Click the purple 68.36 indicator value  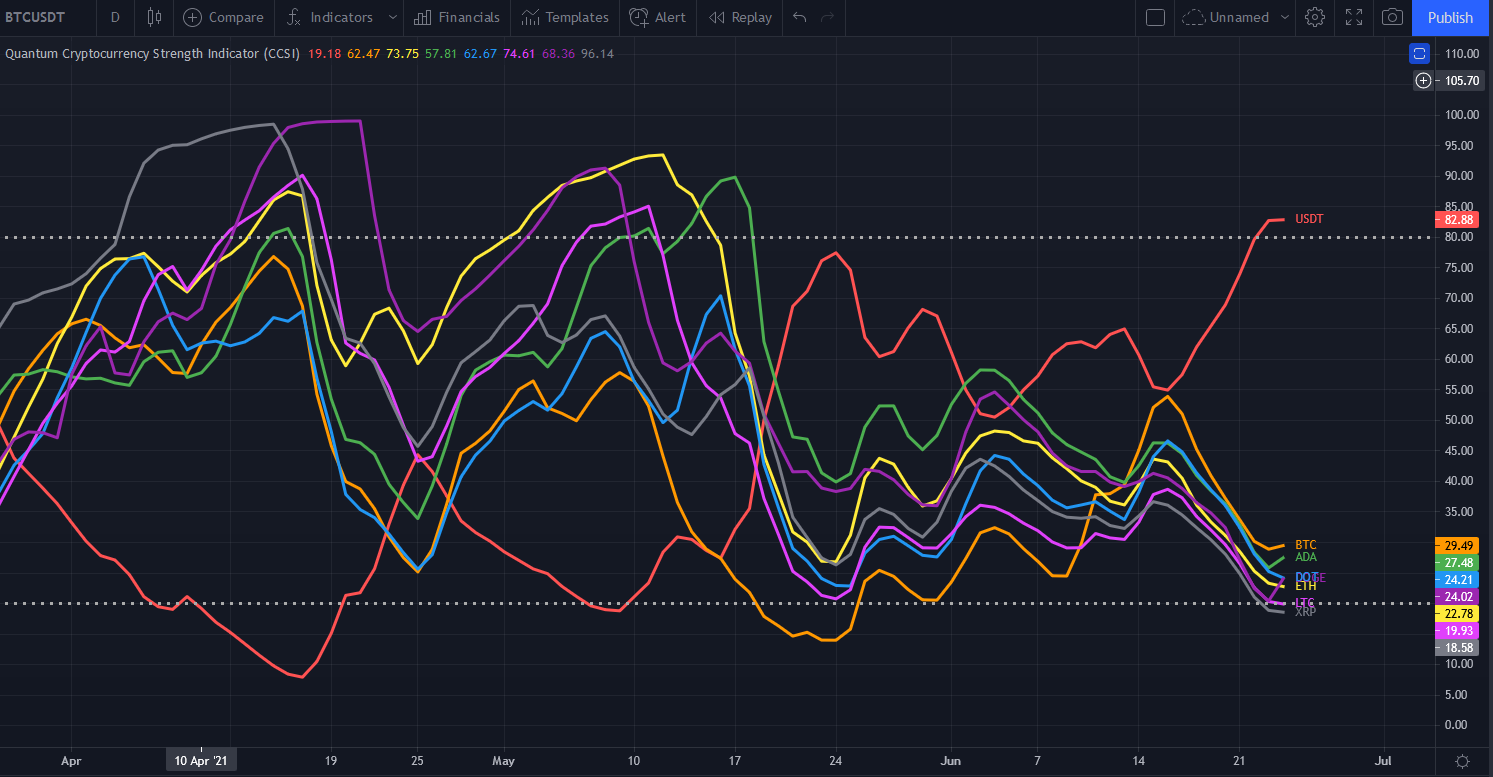(558, 53)
